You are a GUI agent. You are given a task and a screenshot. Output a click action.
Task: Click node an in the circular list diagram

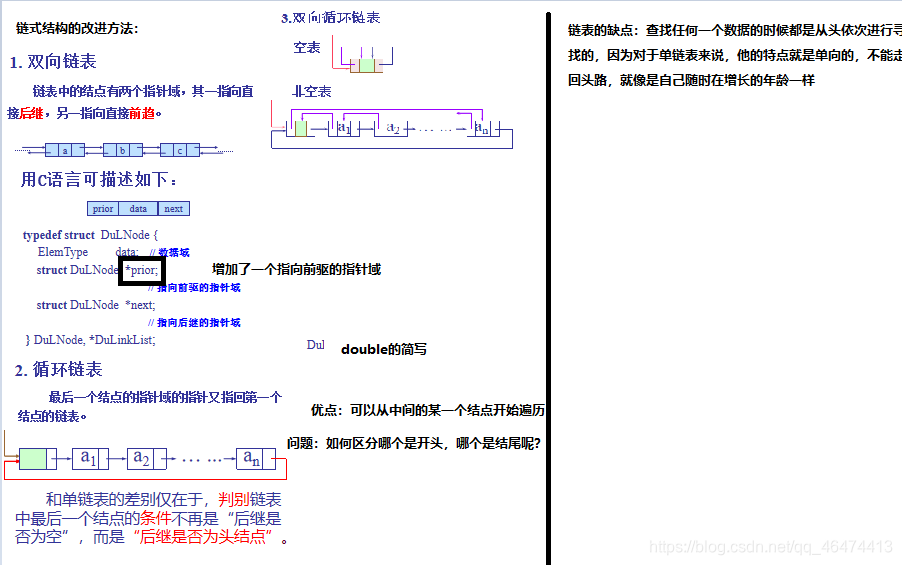(256, 459)
